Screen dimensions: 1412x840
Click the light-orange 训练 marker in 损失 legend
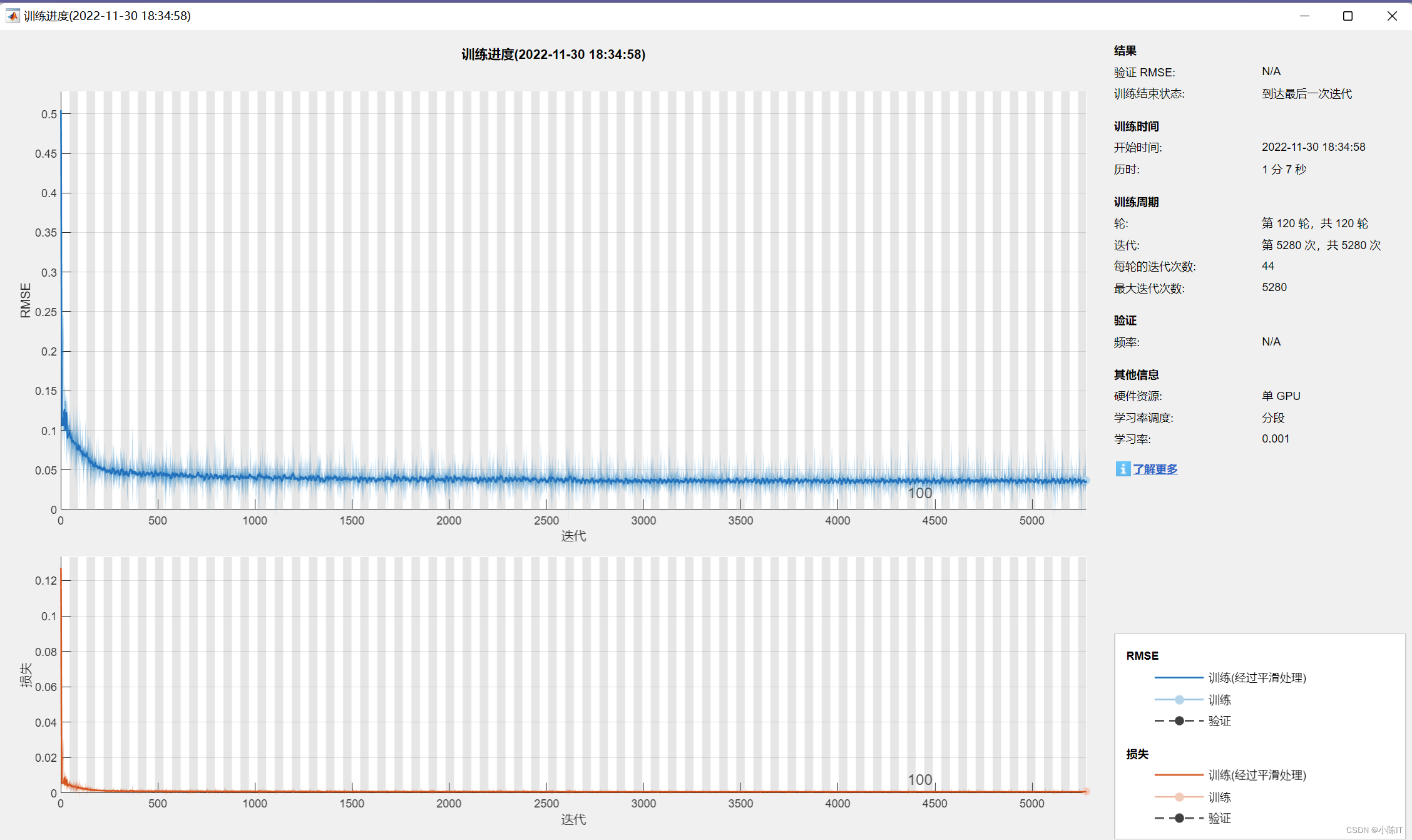(1179, 797)
